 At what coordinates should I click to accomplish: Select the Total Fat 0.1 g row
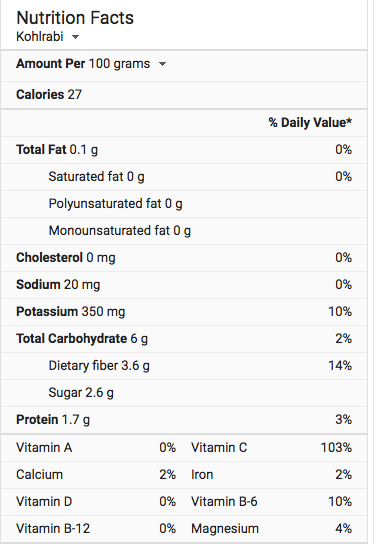pos(184,150)
